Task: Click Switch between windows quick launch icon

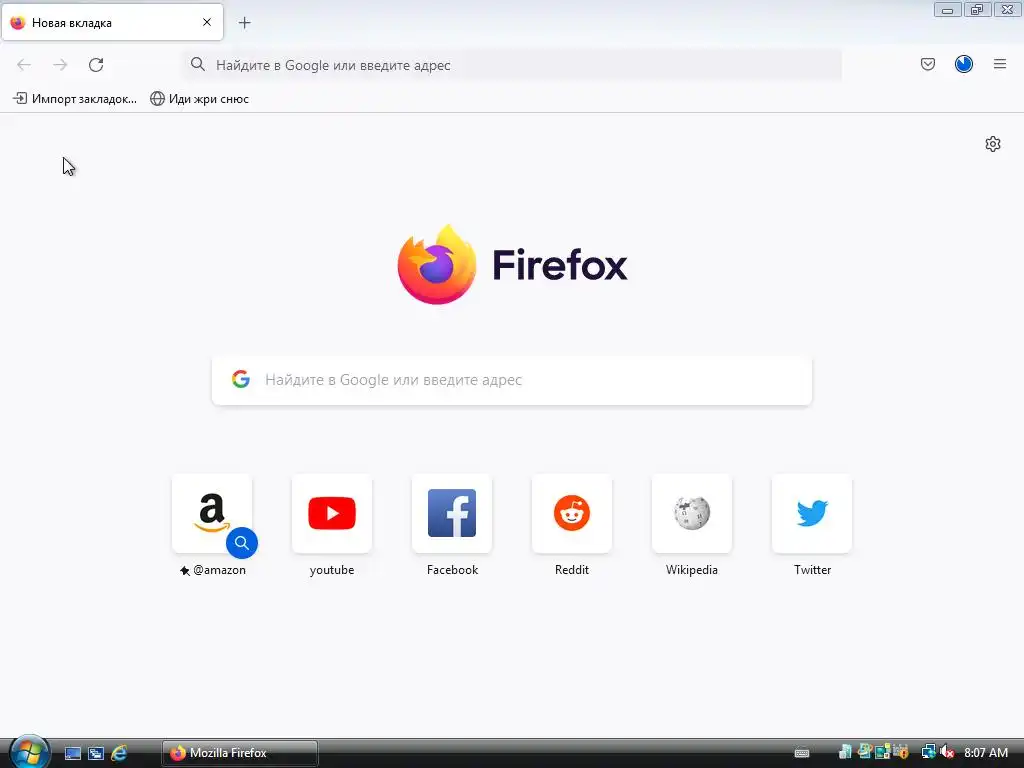Action: coord(96,753)
